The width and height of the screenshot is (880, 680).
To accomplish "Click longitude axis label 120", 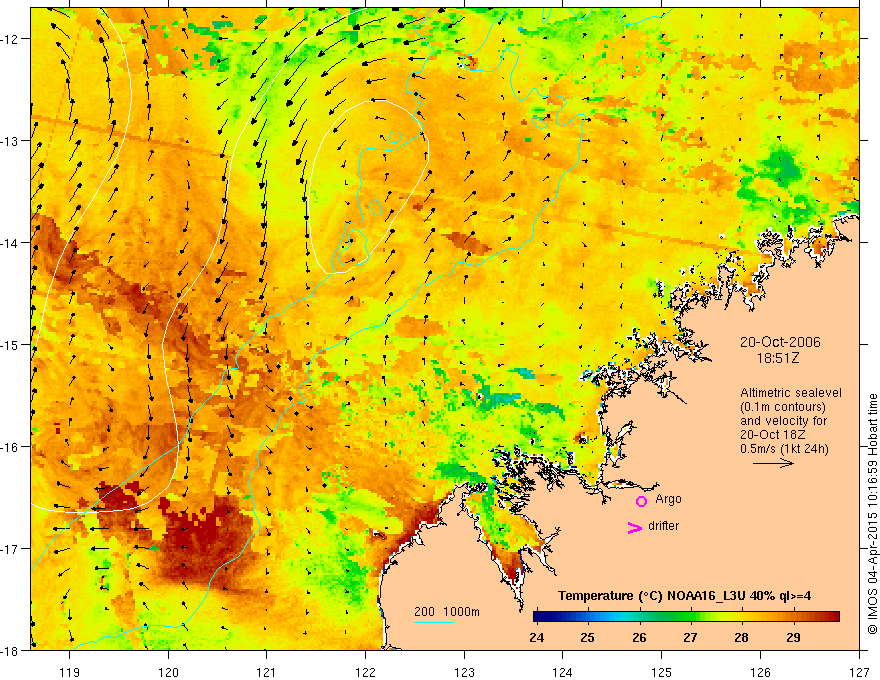I will click(x=168, y=672).
